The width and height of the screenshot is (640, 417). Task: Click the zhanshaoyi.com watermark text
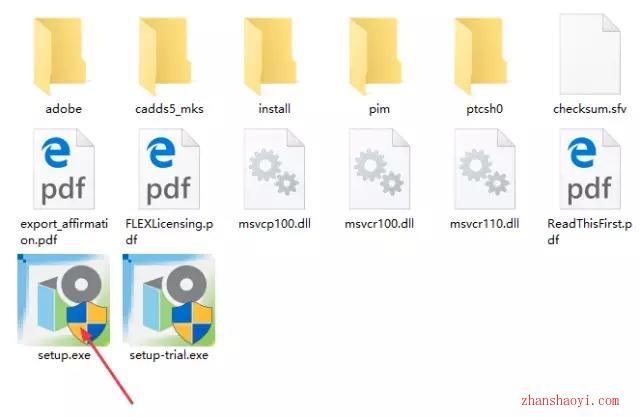click(570, 401)
